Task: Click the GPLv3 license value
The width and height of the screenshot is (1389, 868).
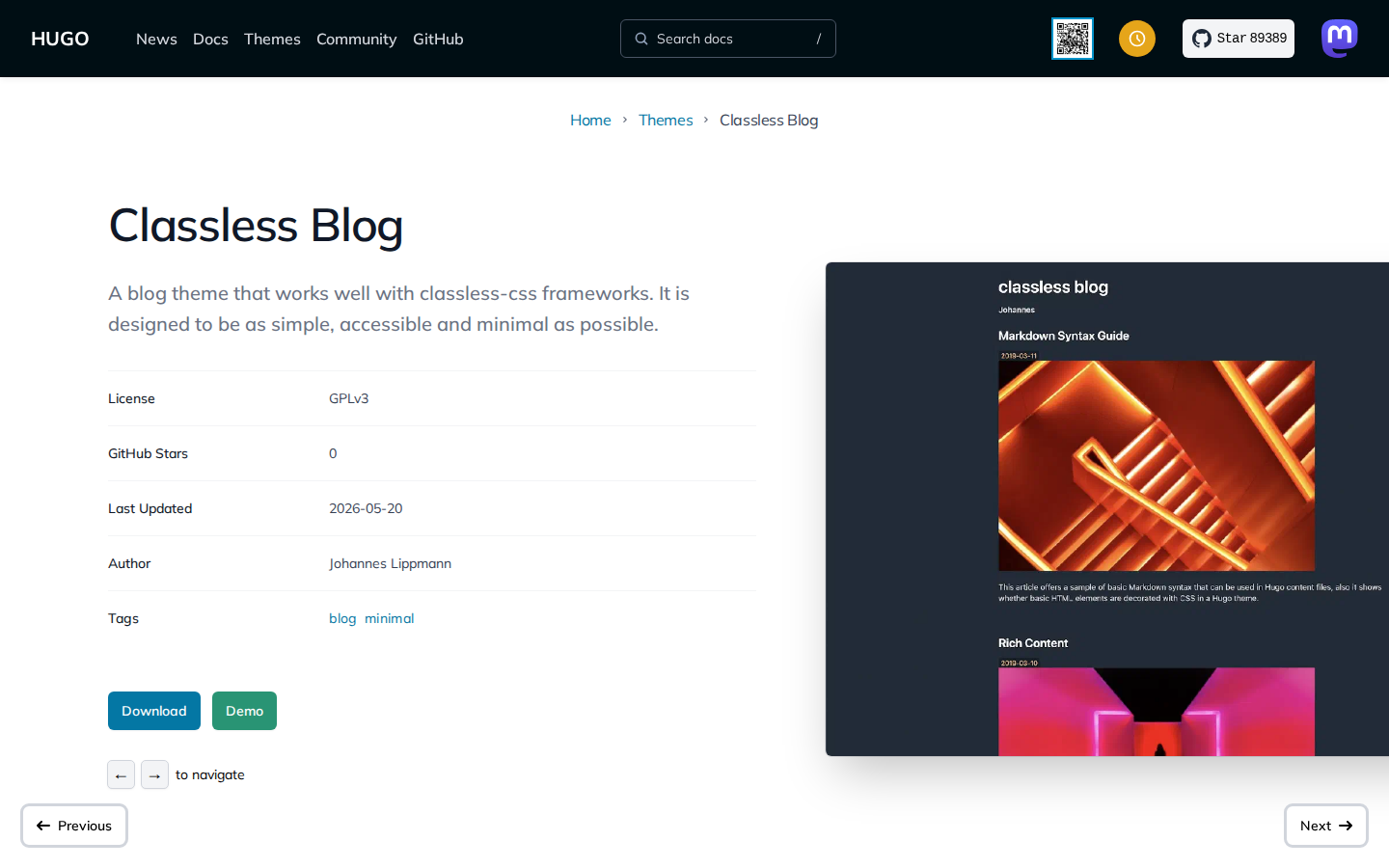Action: click(349, 398)
